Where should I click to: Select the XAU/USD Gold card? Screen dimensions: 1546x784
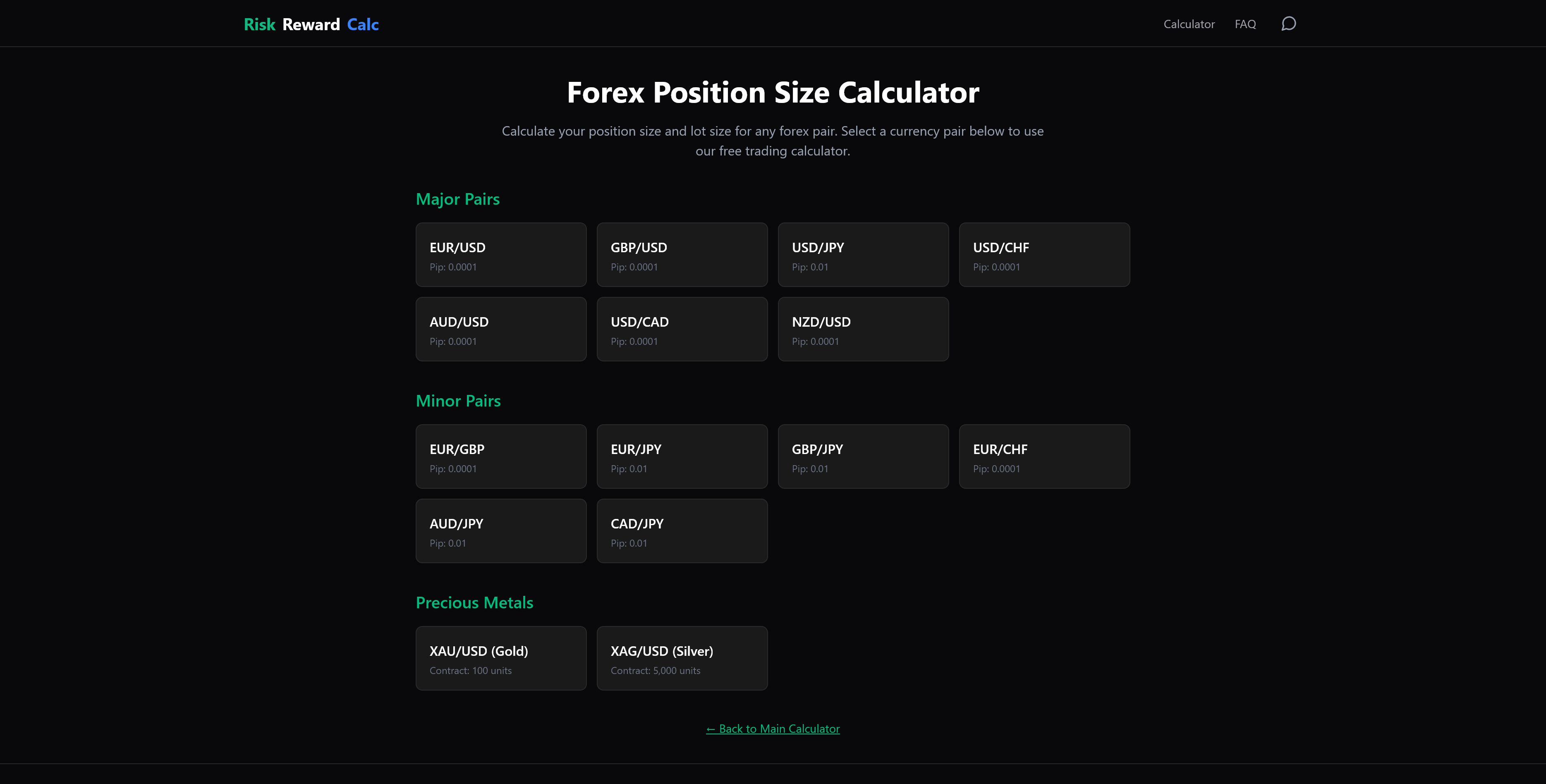tap(500, 658)
